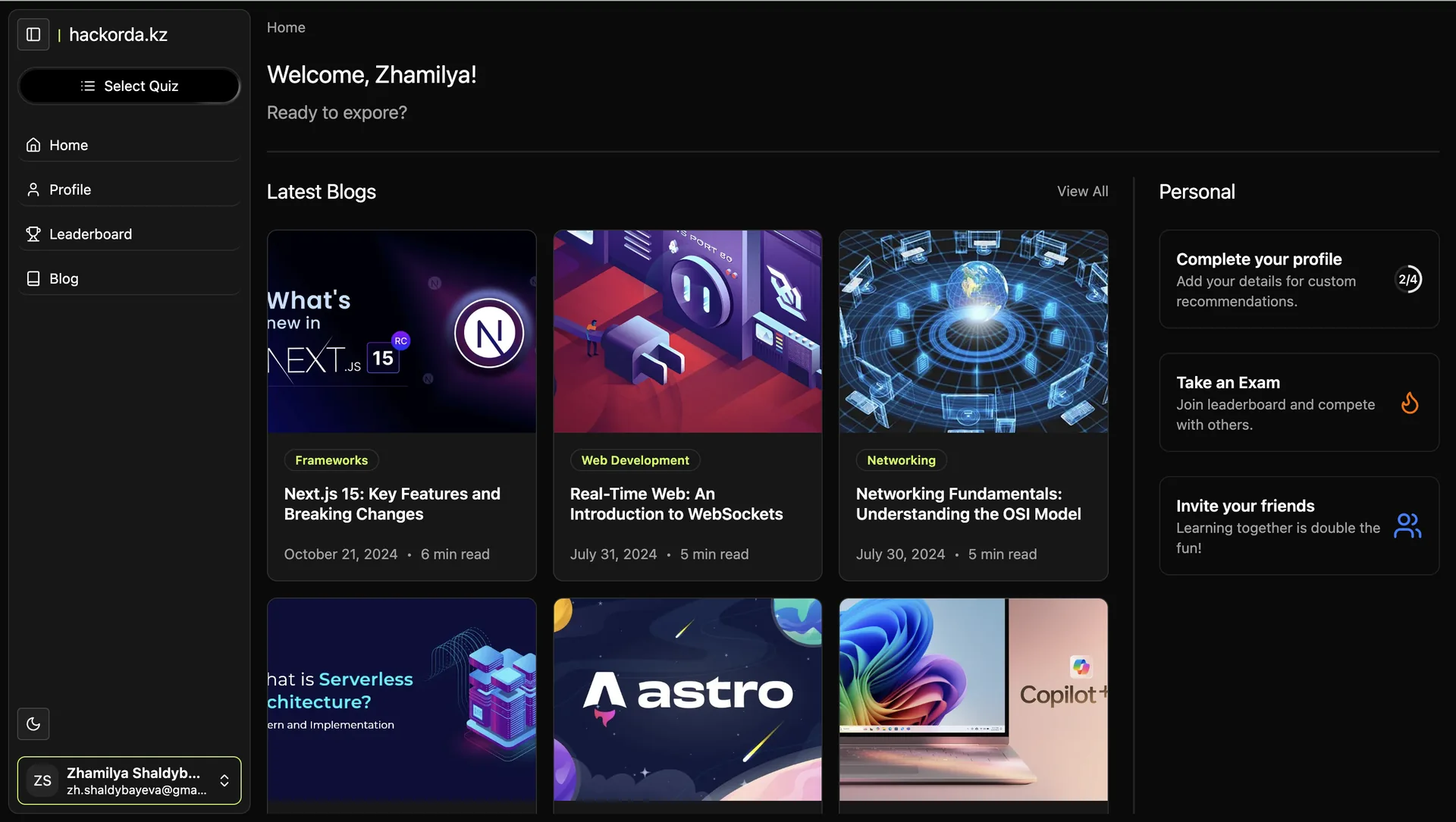Viewport: 1456px width, 822px height.
Task: Click the Welcome, Zhamilya! heading
Action: (372, 75)
